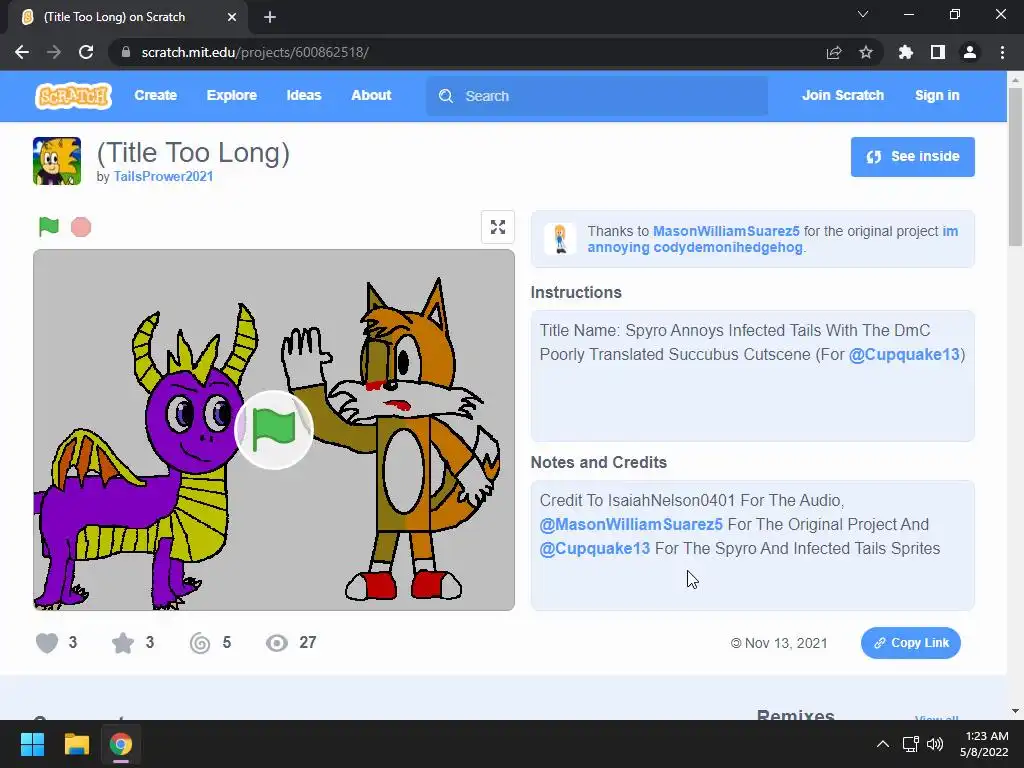Click the remix spiral count icon
Viewport: 1024px width, 768px height.
(200, 643)
